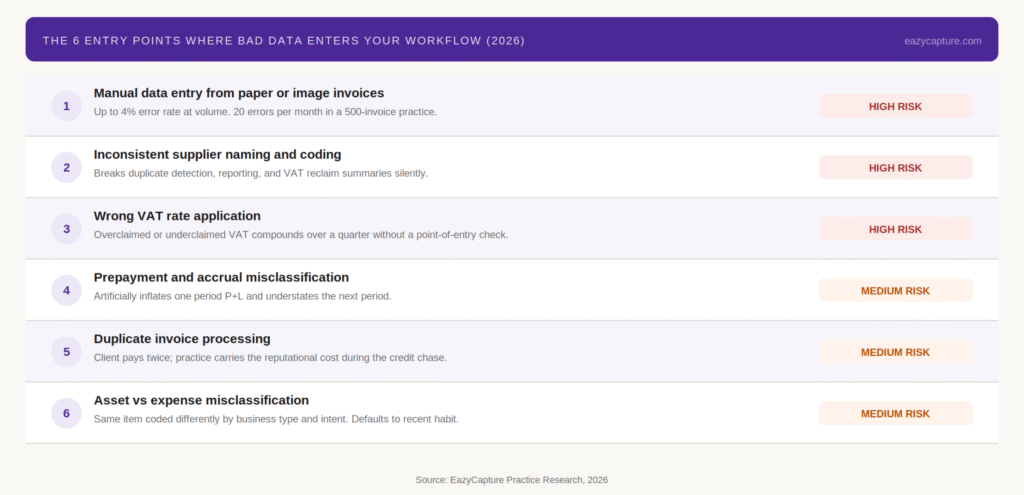Click MEDIUM RISK badge for prepayment misclassification

(895, 291)
